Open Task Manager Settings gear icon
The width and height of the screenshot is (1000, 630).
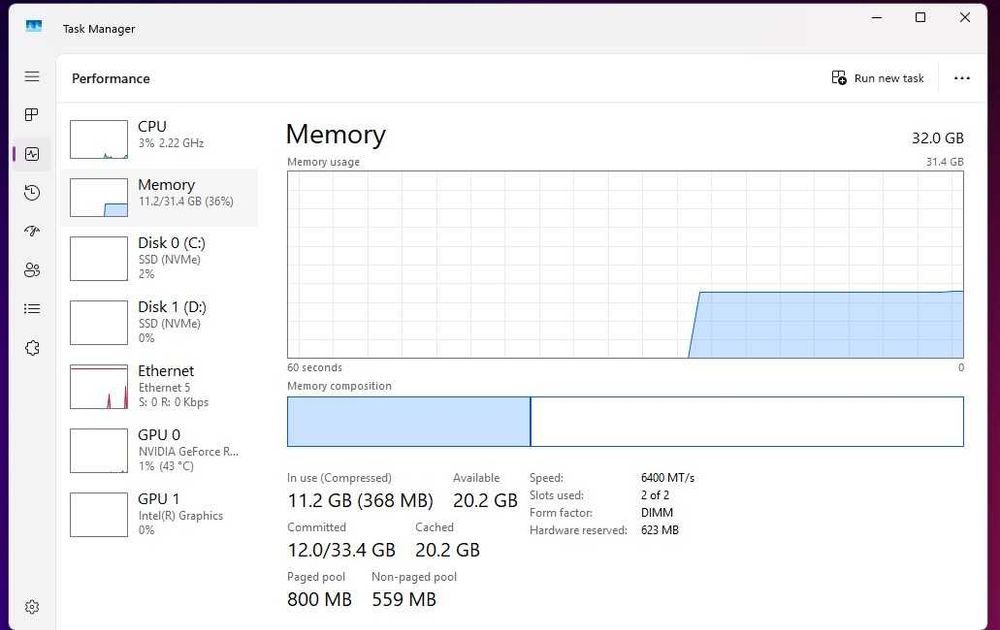pos(32,607)
